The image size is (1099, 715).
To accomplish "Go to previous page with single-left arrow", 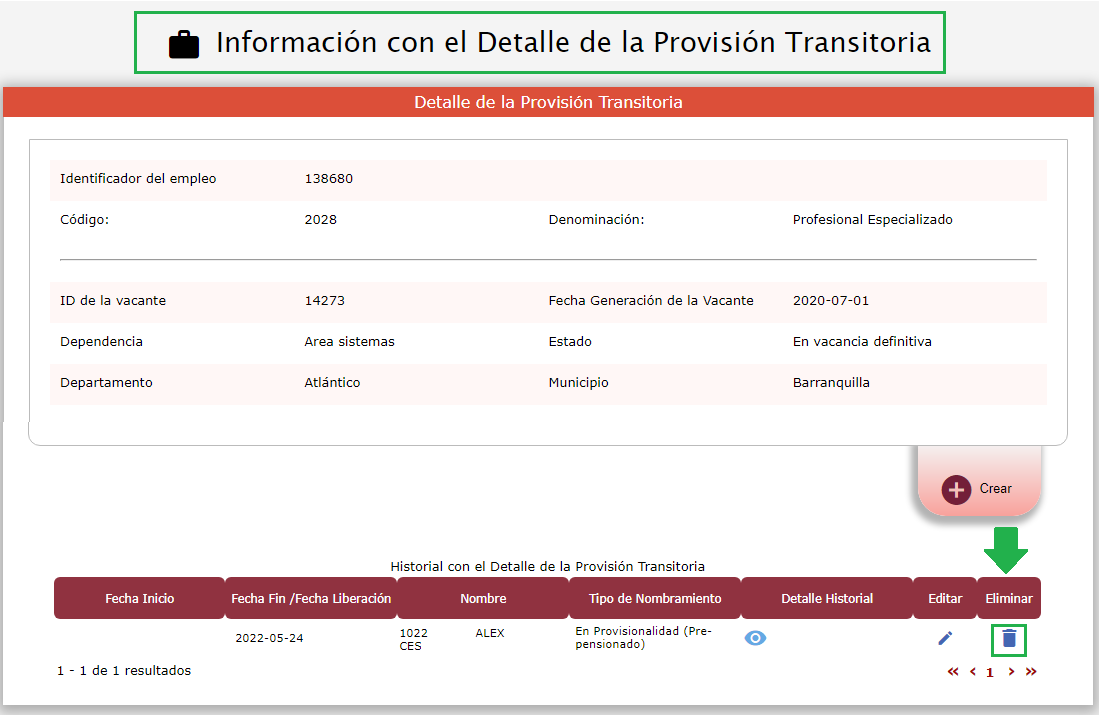I will pyautogui.click(x=973, y=672).
